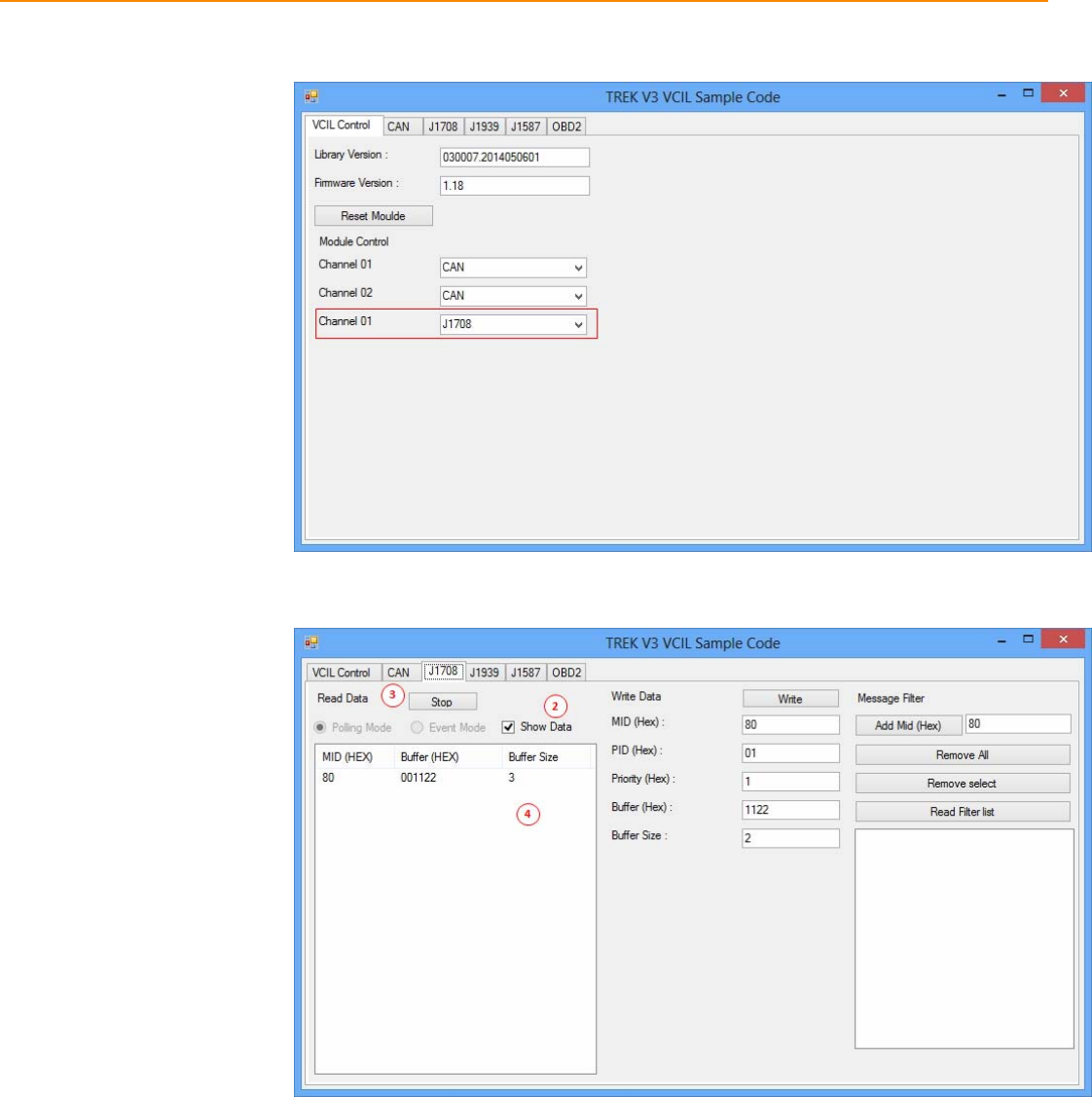Screen dimensions: 1092x1097
Task: Click the Stop button for Read Data
Action: click(x=442, y=702)
